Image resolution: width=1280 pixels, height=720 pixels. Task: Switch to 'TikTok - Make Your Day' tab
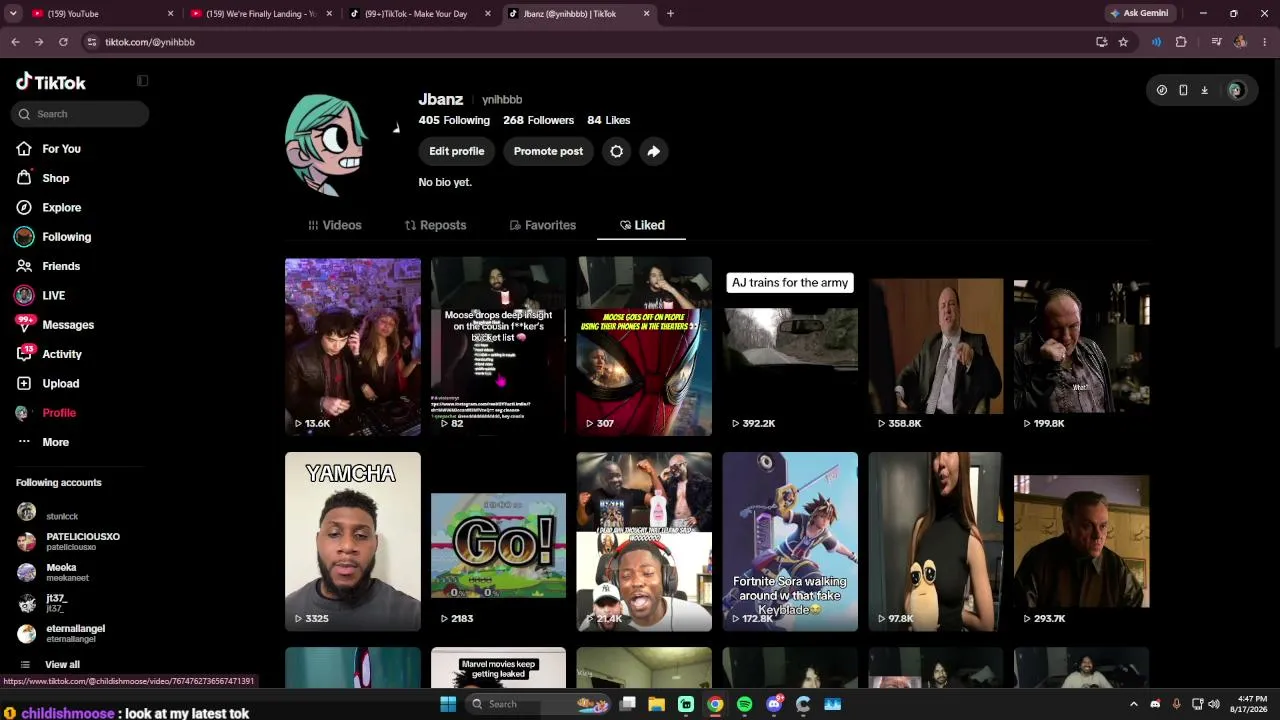click(x=420, y=14)
